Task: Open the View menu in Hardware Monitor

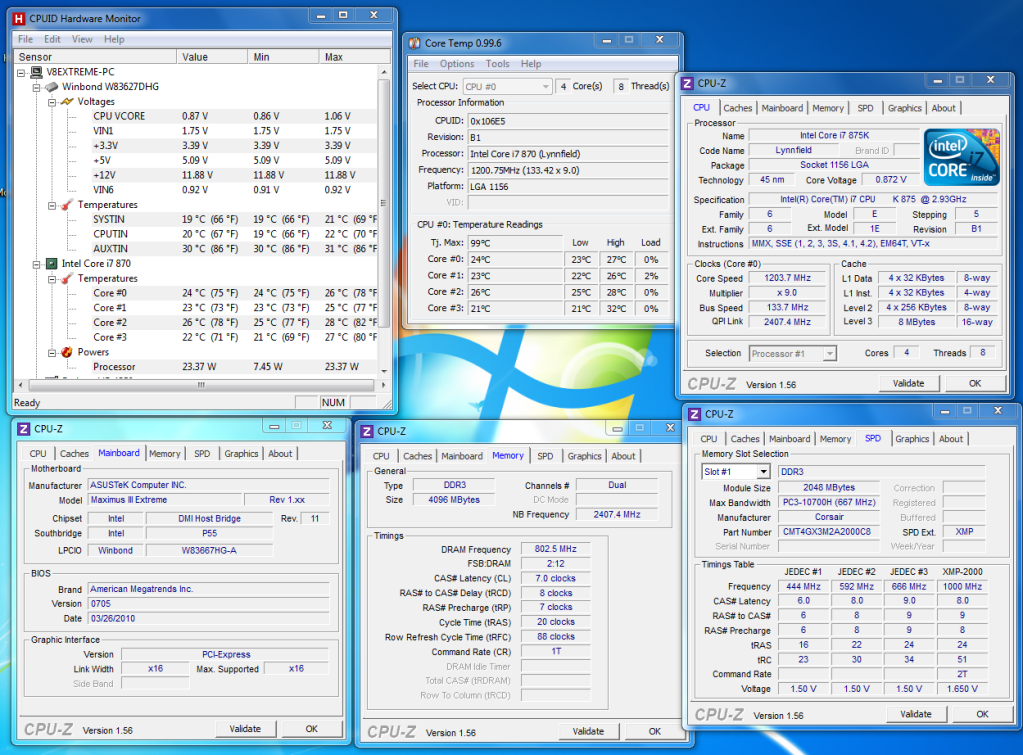Action: click(82, 39)
